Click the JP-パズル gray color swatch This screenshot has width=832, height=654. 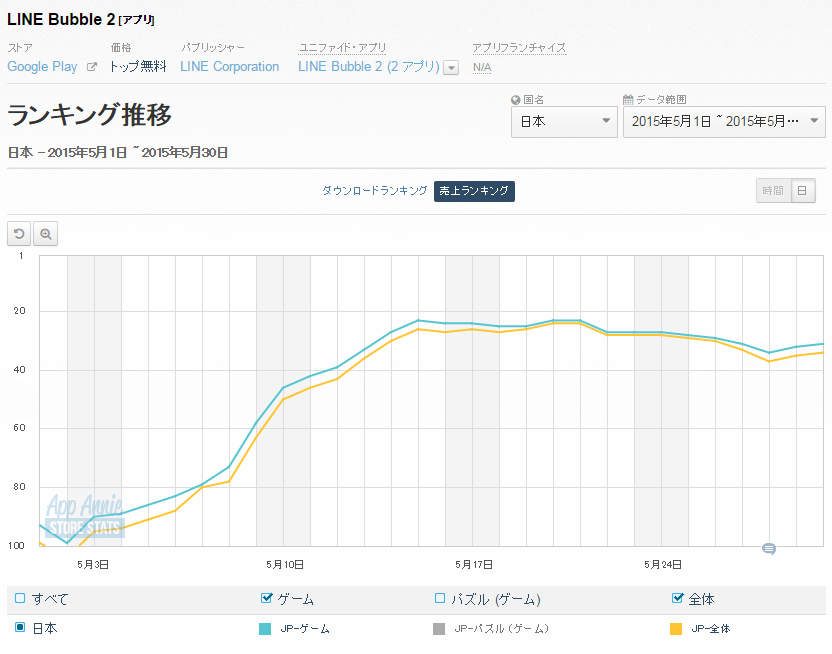tap(439, 629)
